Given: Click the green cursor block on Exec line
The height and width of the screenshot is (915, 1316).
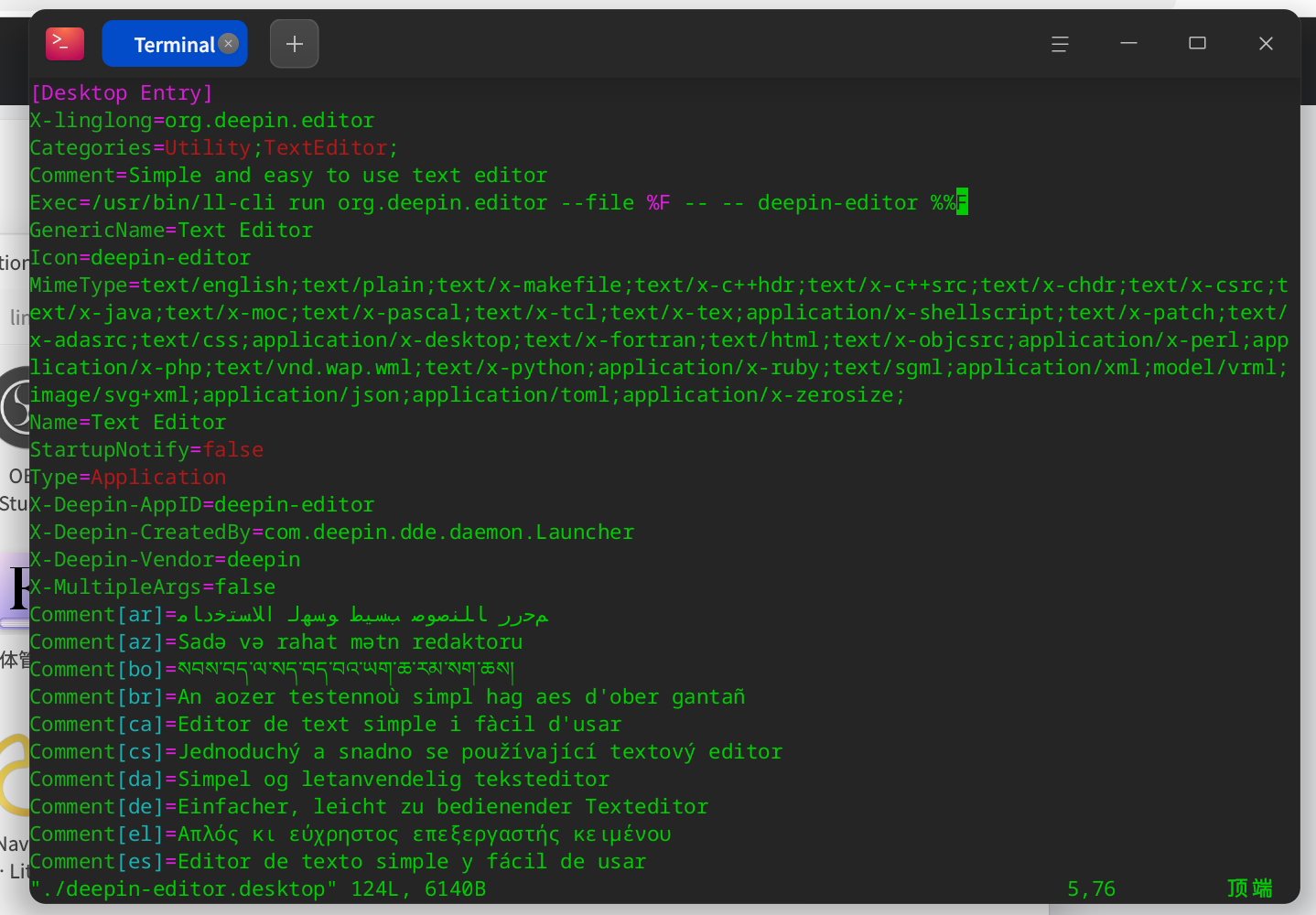Looking at the screenshot, I should [962, 202].
